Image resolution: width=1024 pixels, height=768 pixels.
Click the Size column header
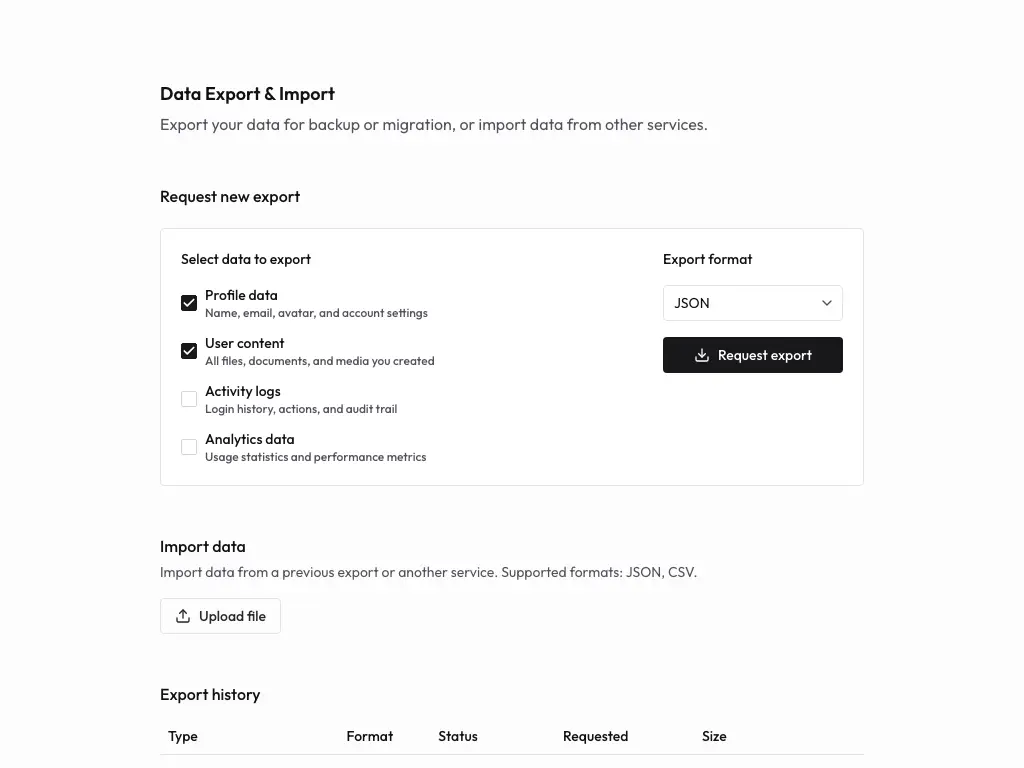click(714, 736)
